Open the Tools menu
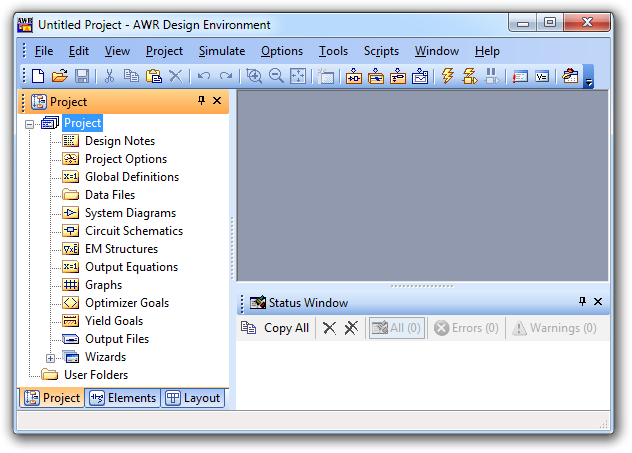Image resolution: width=632 pixels, height=453 pixels. (333, 51)
